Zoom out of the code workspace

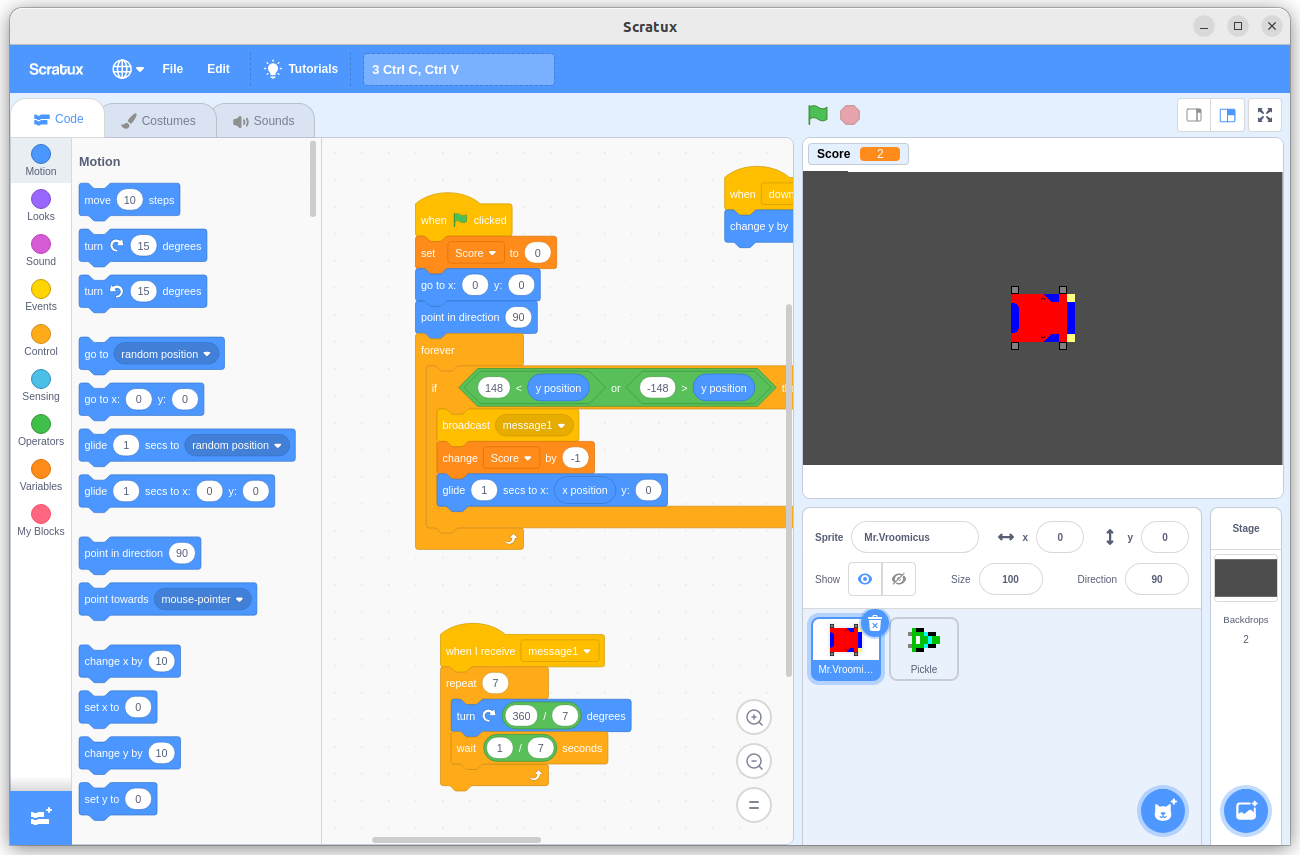[x=754, y=761]
